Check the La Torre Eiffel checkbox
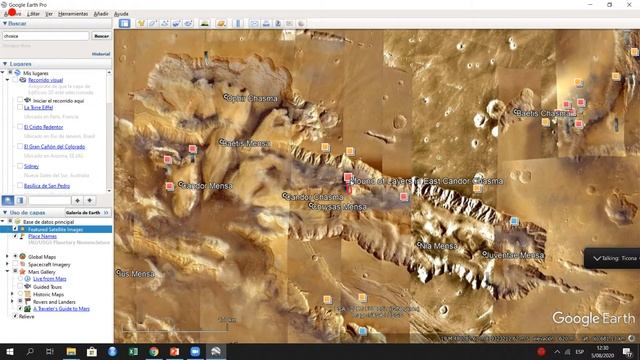 20,107
